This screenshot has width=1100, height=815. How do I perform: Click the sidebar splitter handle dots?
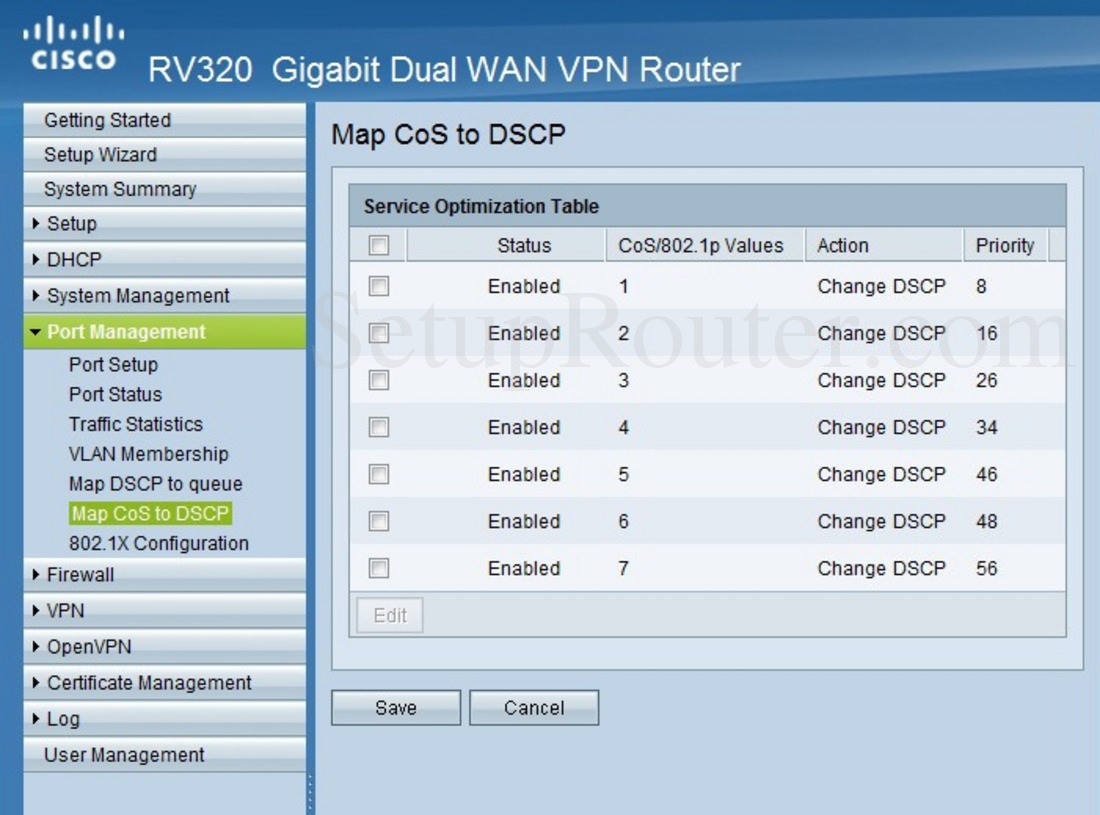coord(309,793)
